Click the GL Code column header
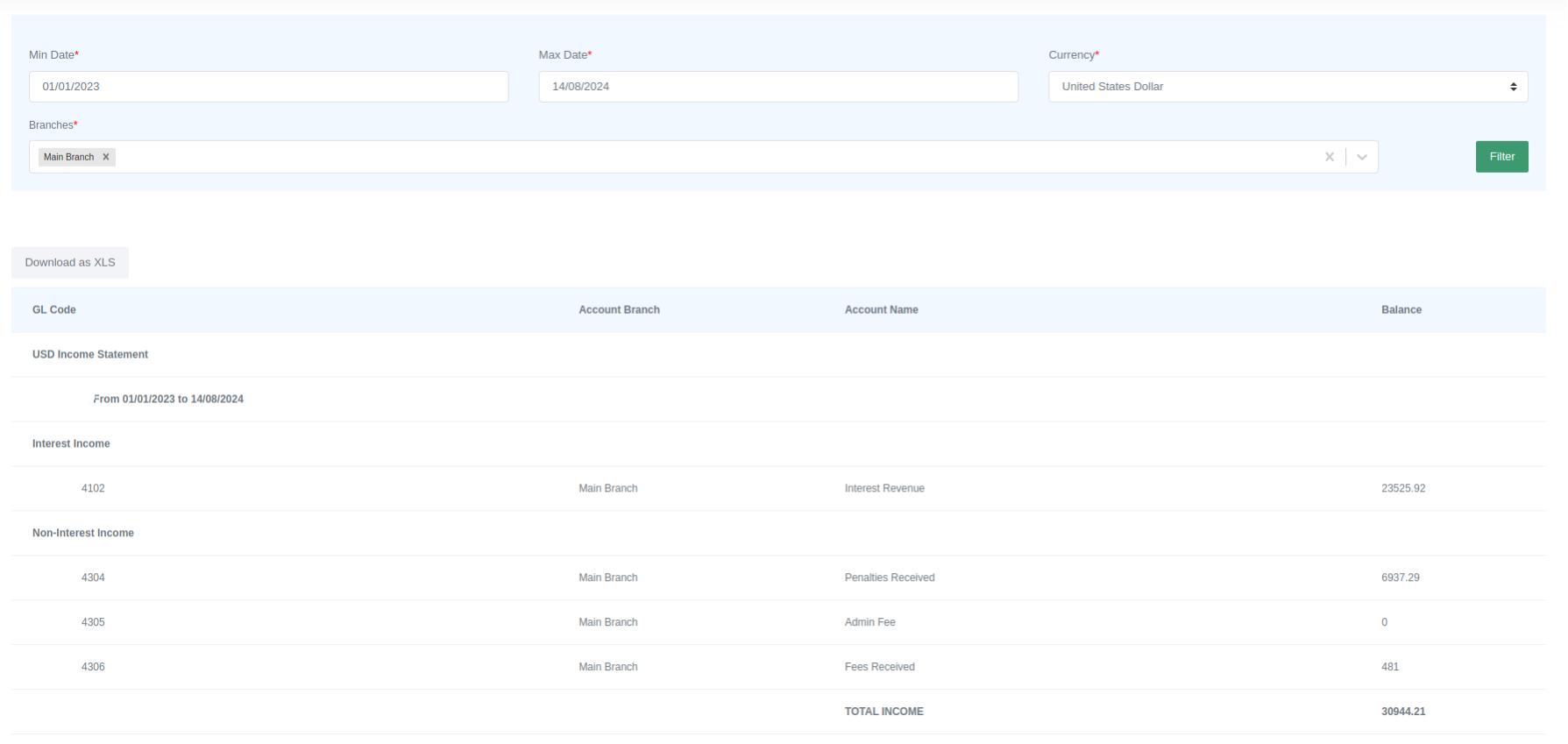The image size is (1568, 744). point(54,310)
